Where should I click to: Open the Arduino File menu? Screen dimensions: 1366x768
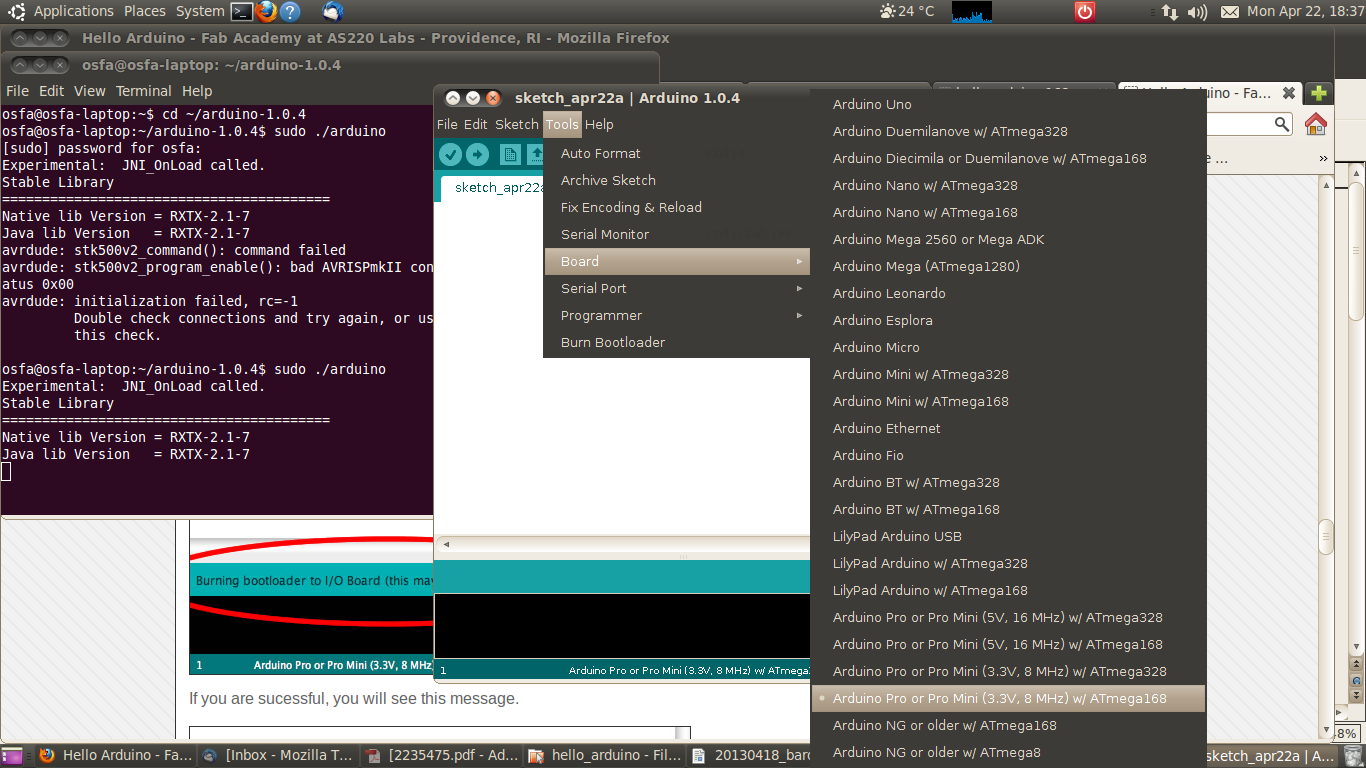pos(447,124)
